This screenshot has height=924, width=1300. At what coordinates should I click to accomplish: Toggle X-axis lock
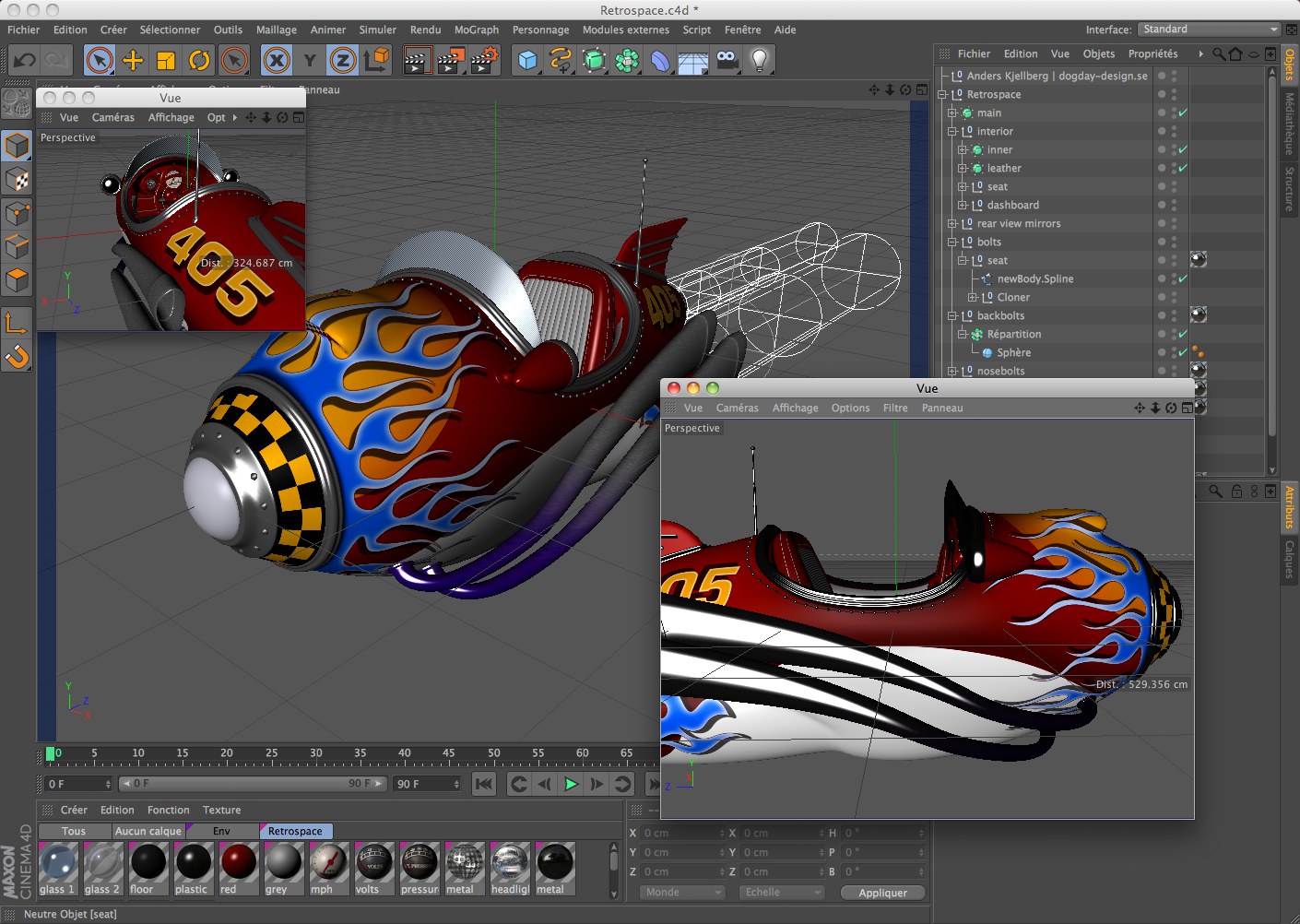276,61
